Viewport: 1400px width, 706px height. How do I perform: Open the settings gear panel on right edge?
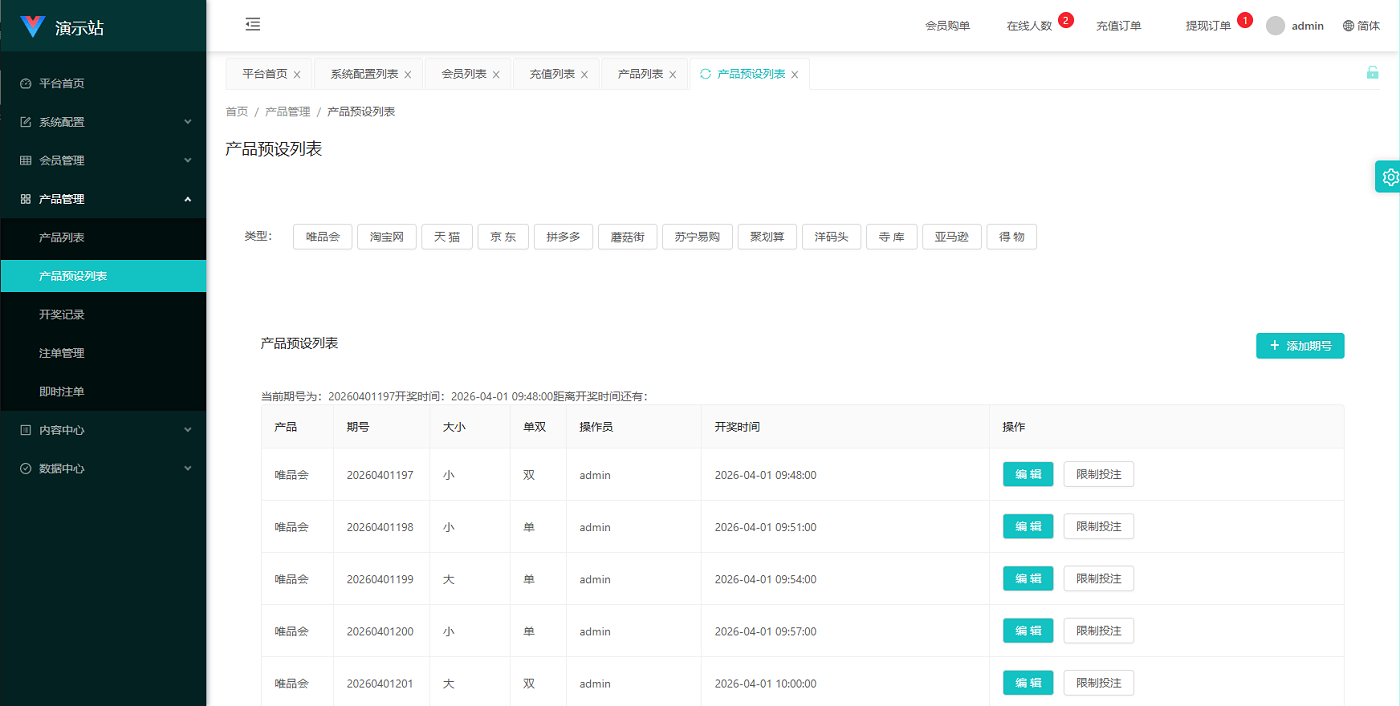pyautogui.click(x=1389, y=177)
